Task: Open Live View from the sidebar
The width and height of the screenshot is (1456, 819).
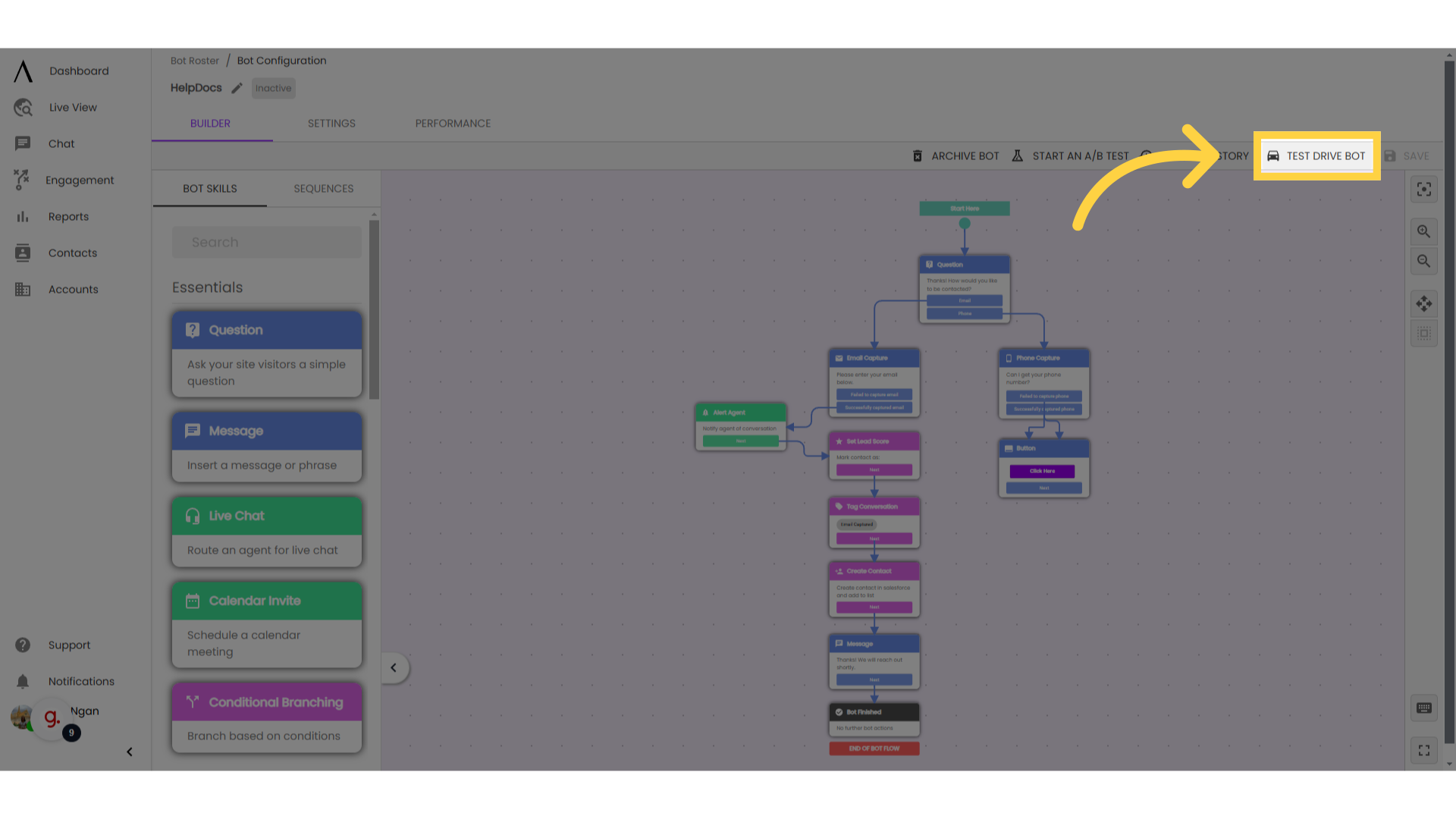Action: point(73,108)
